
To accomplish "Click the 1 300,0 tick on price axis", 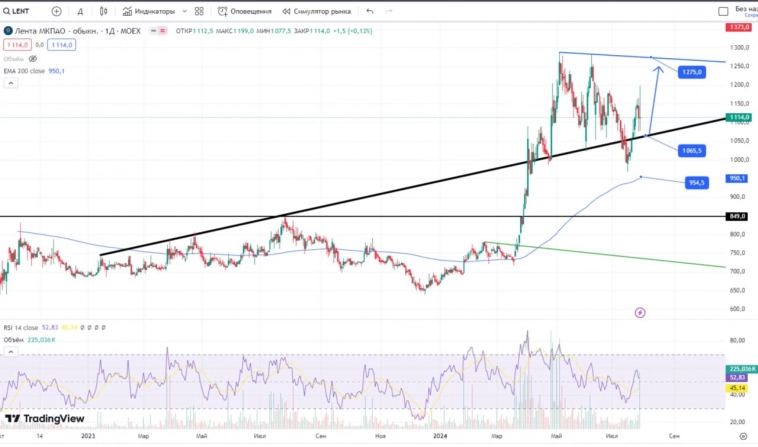I will (740, 47).
